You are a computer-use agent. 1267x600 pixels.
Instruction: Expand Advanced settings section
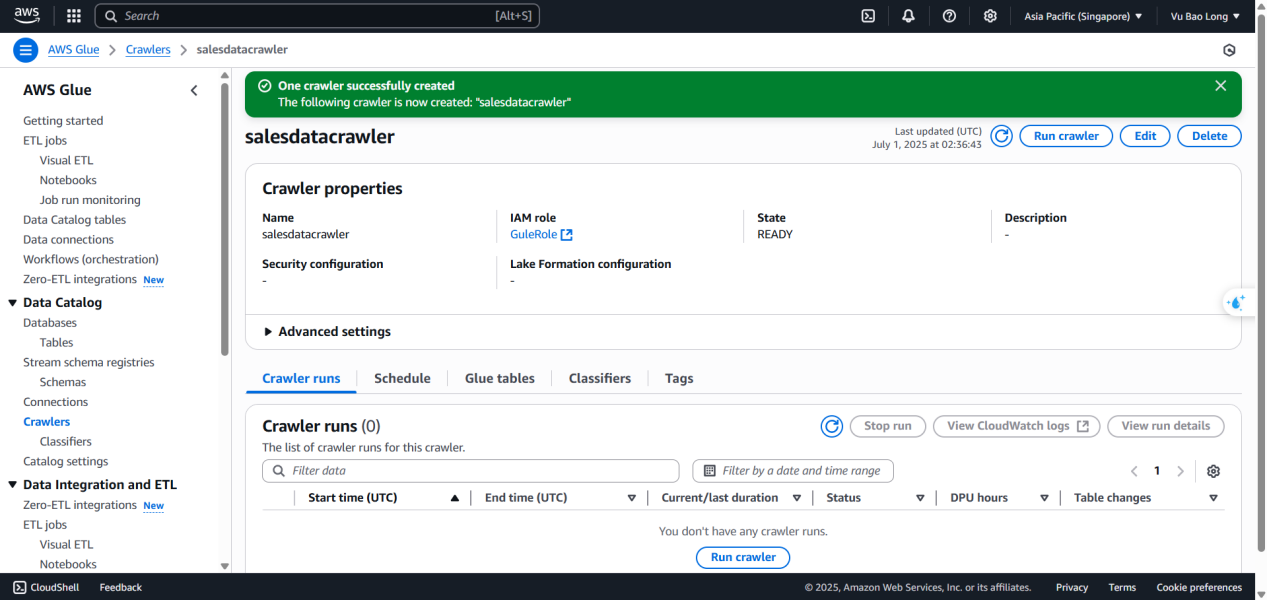327,332
